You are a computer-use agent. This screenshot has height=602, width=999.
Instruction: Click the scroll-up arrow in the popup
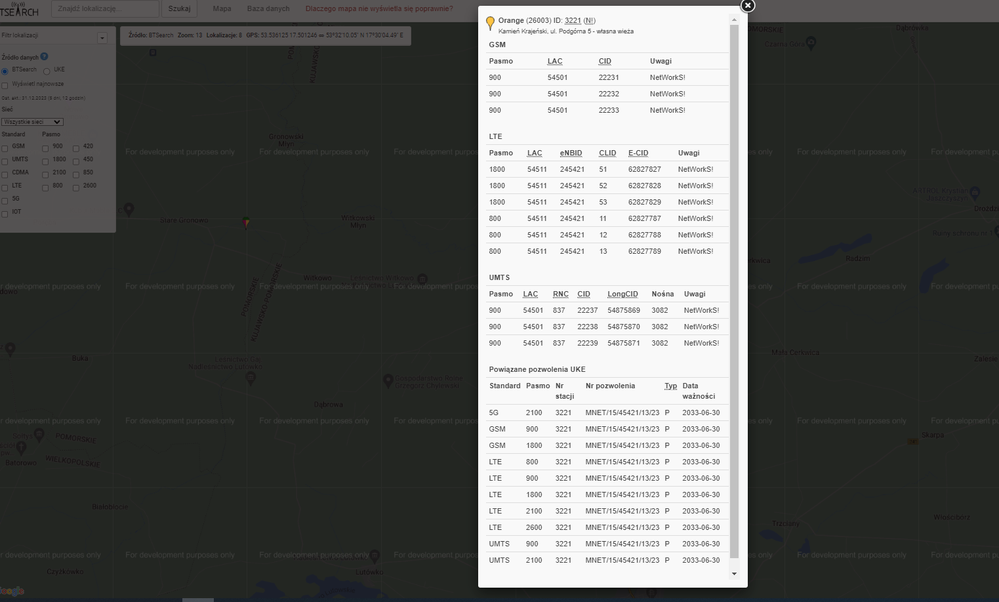coord(734,19)
